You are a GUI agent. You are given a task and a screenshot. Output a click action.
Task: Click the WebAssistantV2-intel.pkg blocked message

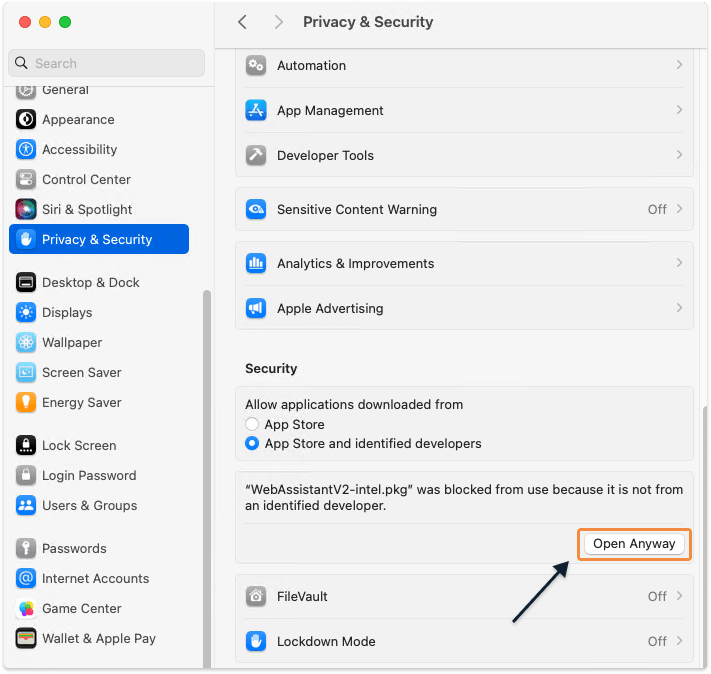464,498
